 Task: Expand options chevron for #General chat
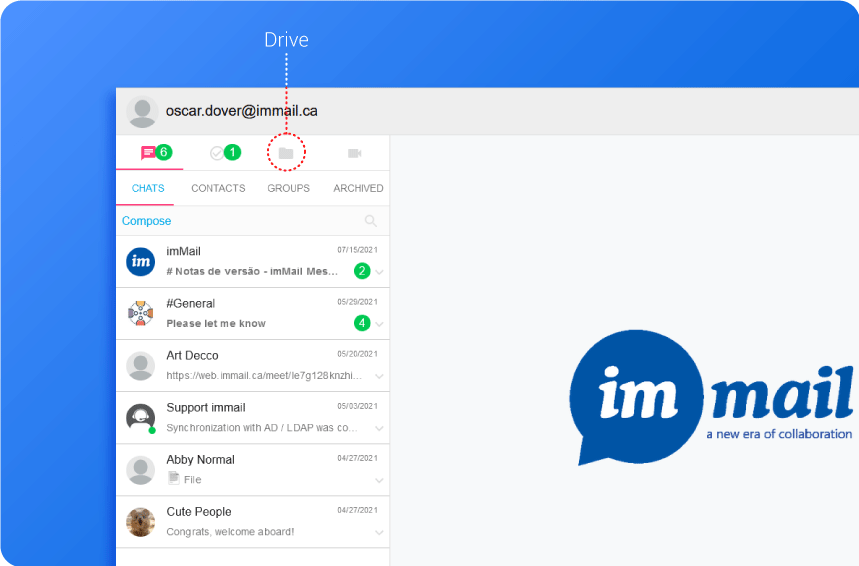click(x=379, y=324)
